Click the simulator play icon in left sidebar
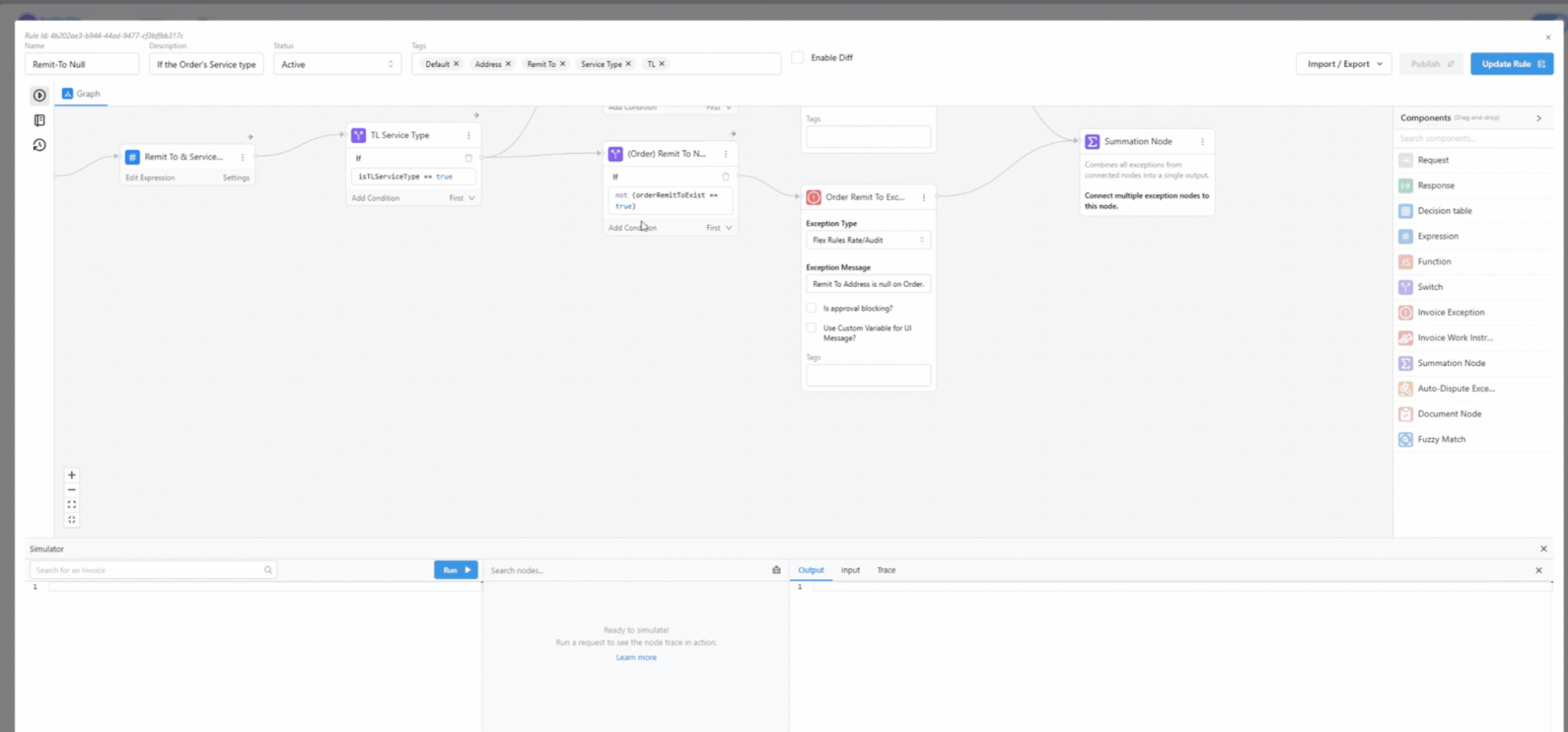The width and height of the screenshot is (1568, 732). pos(39,95)
